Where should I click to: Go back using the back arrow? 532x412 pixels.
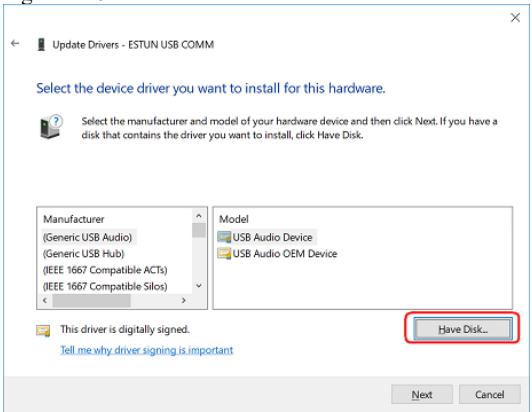(15, 43)
